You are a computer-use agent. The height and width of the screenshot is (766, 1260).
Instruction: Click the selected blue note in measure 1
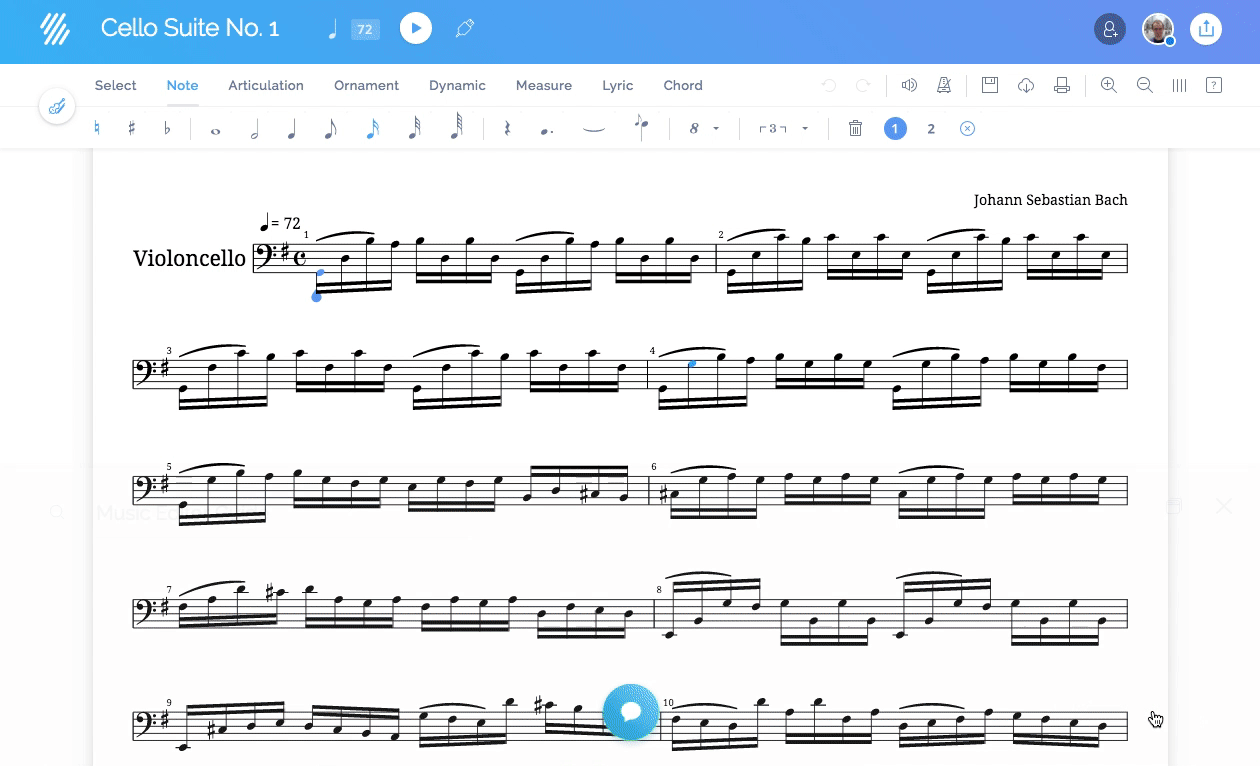coord(320,272)
